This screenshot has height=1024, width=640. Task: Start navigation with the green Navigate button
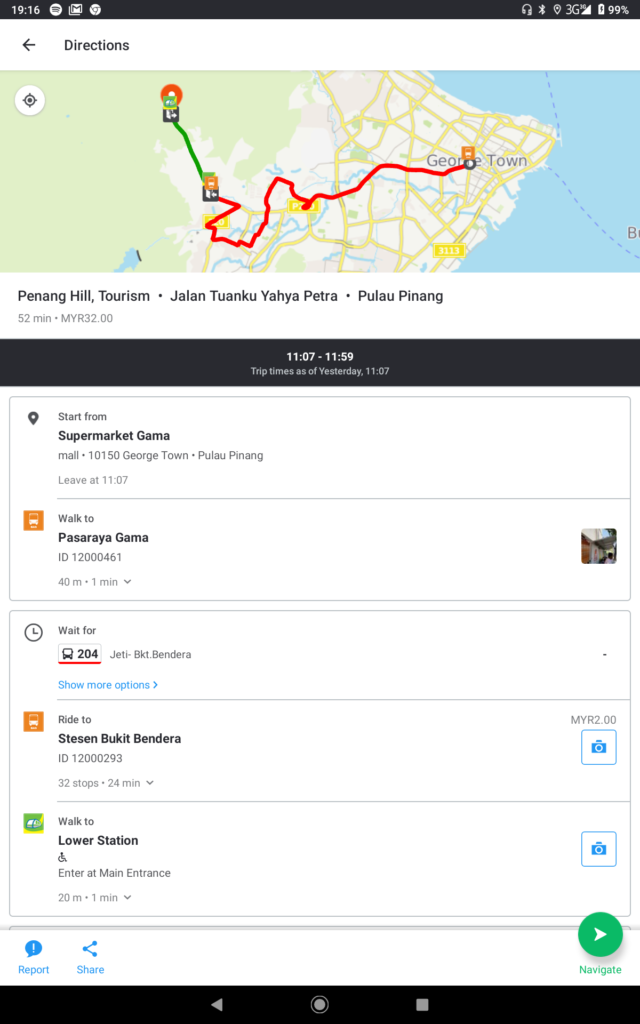600,935
